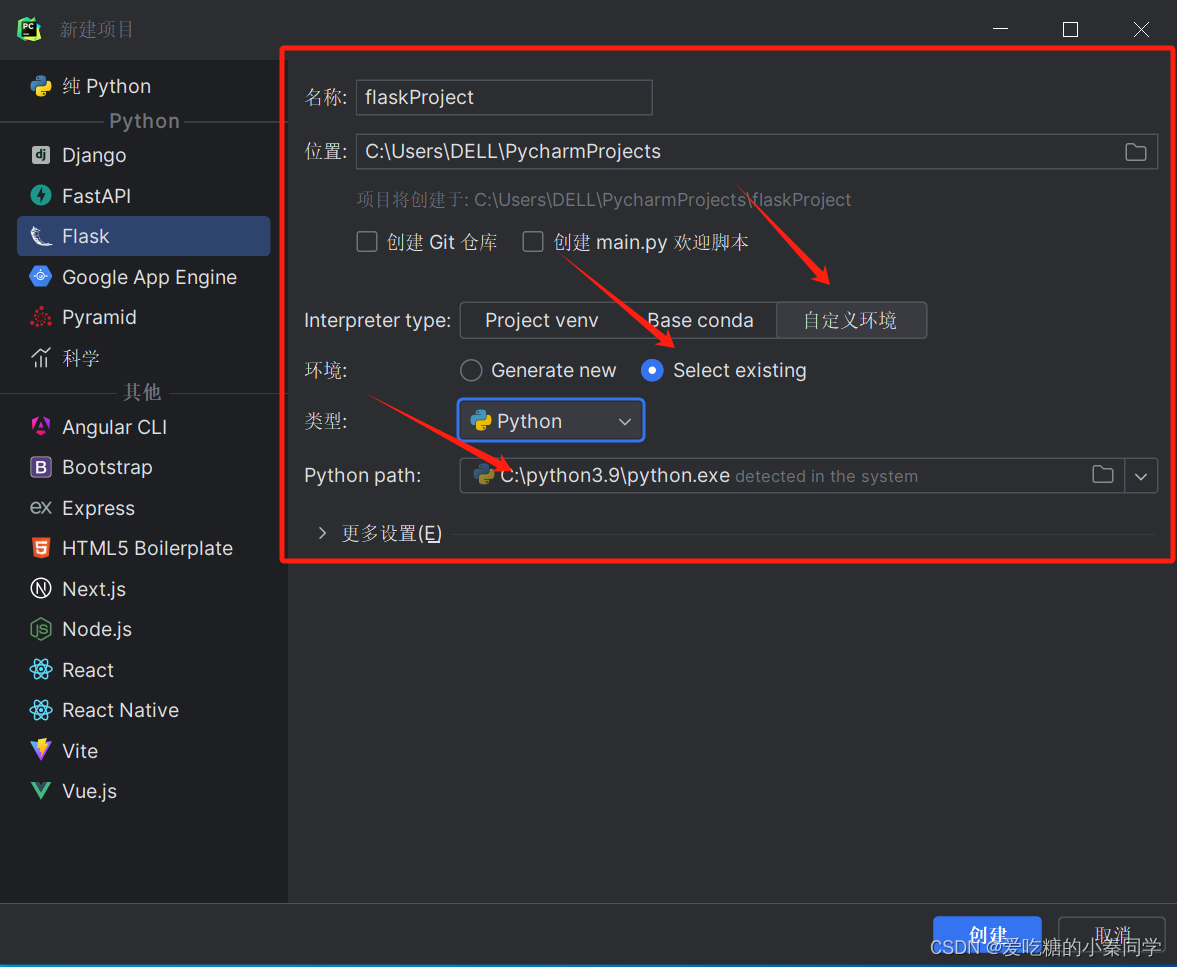Click the HTML5 Boilerplate shield icon
Image resolution: width=1177 pixels, height=967 pixels.
[41, 548]
